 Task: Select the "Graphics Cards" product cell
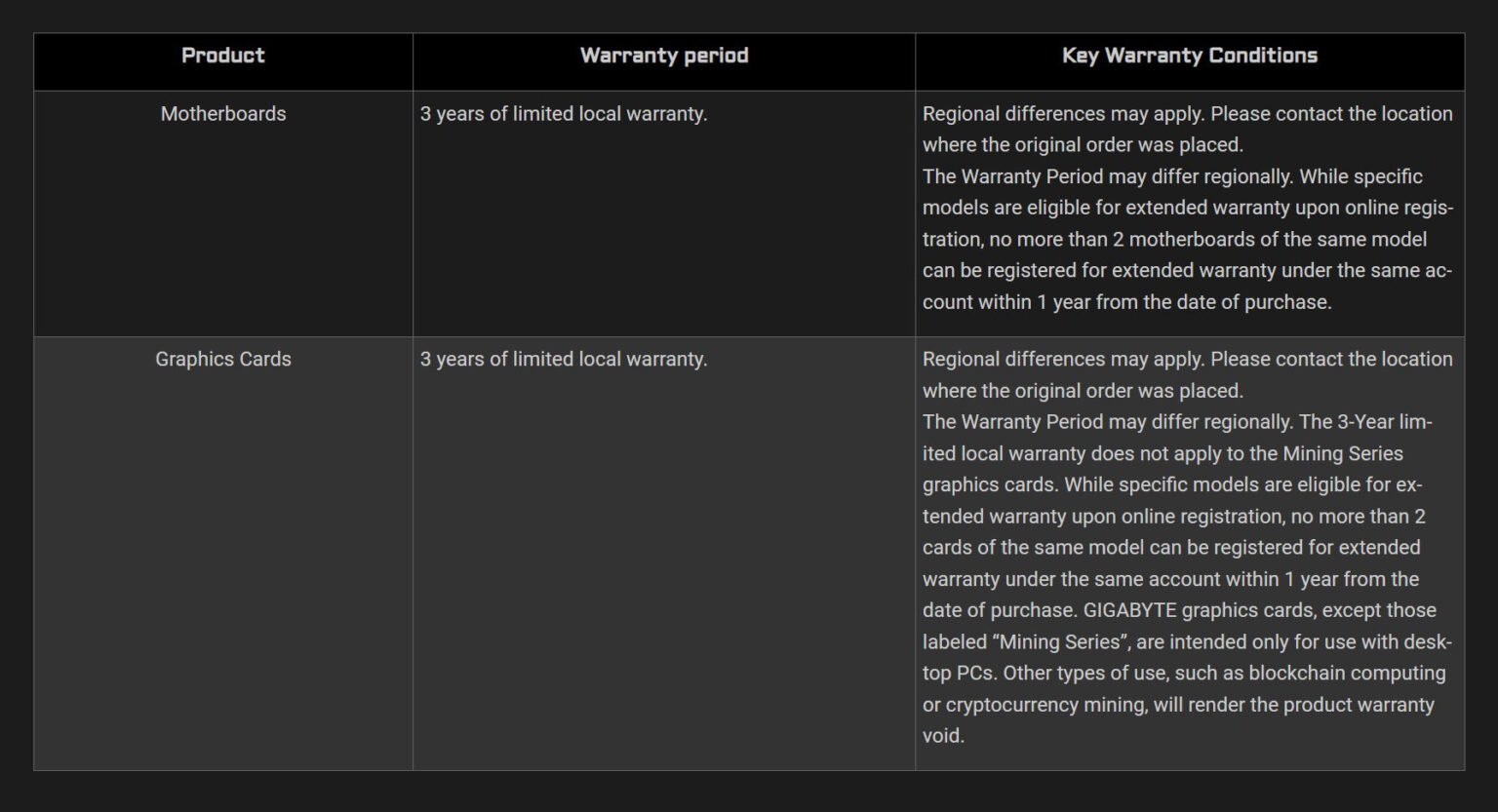point(223,360)
